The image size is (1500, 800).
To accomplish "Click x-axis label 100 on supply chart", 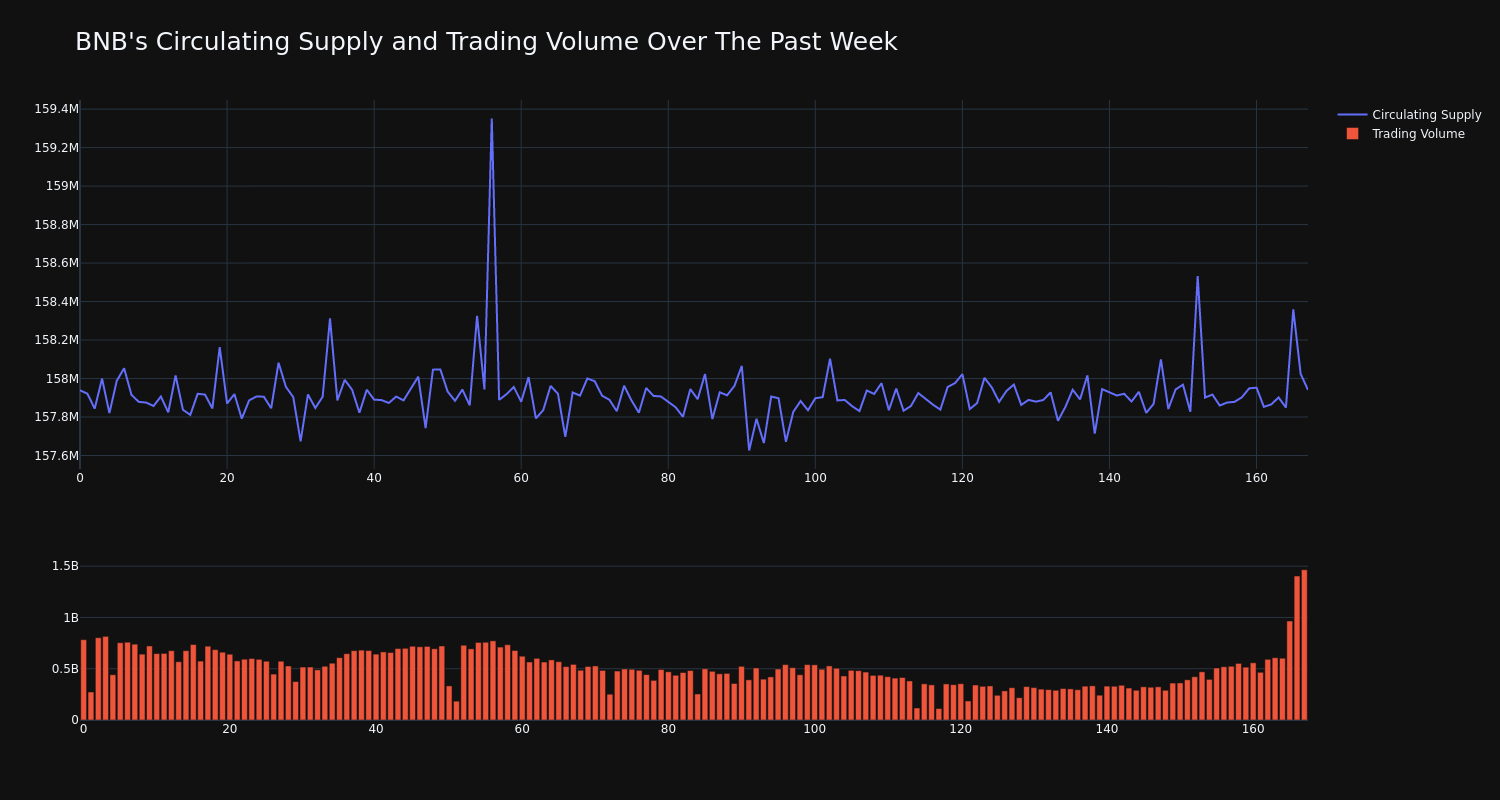I will [815, 478].
